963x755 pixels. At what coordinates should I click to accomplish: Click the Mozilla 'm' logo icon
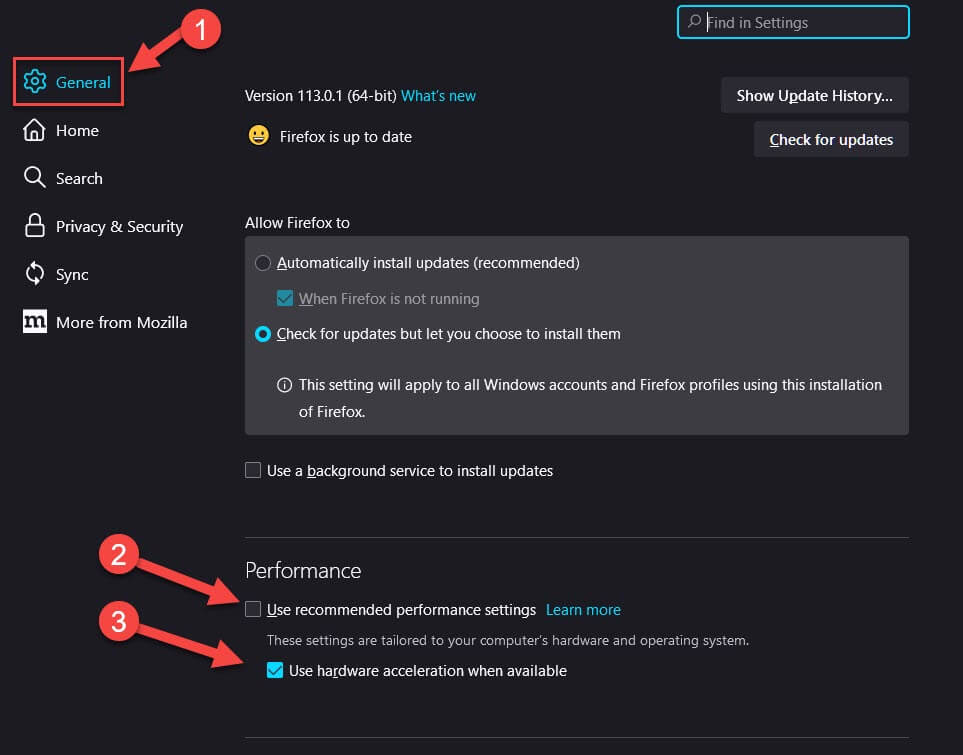(34, 321)
